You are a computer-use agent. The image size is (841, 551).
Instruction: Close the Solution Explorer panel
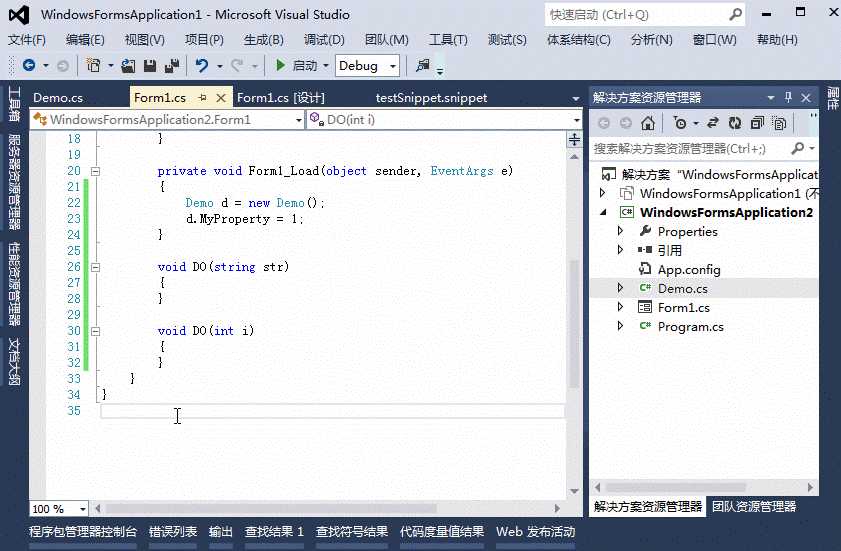(806, 98)
